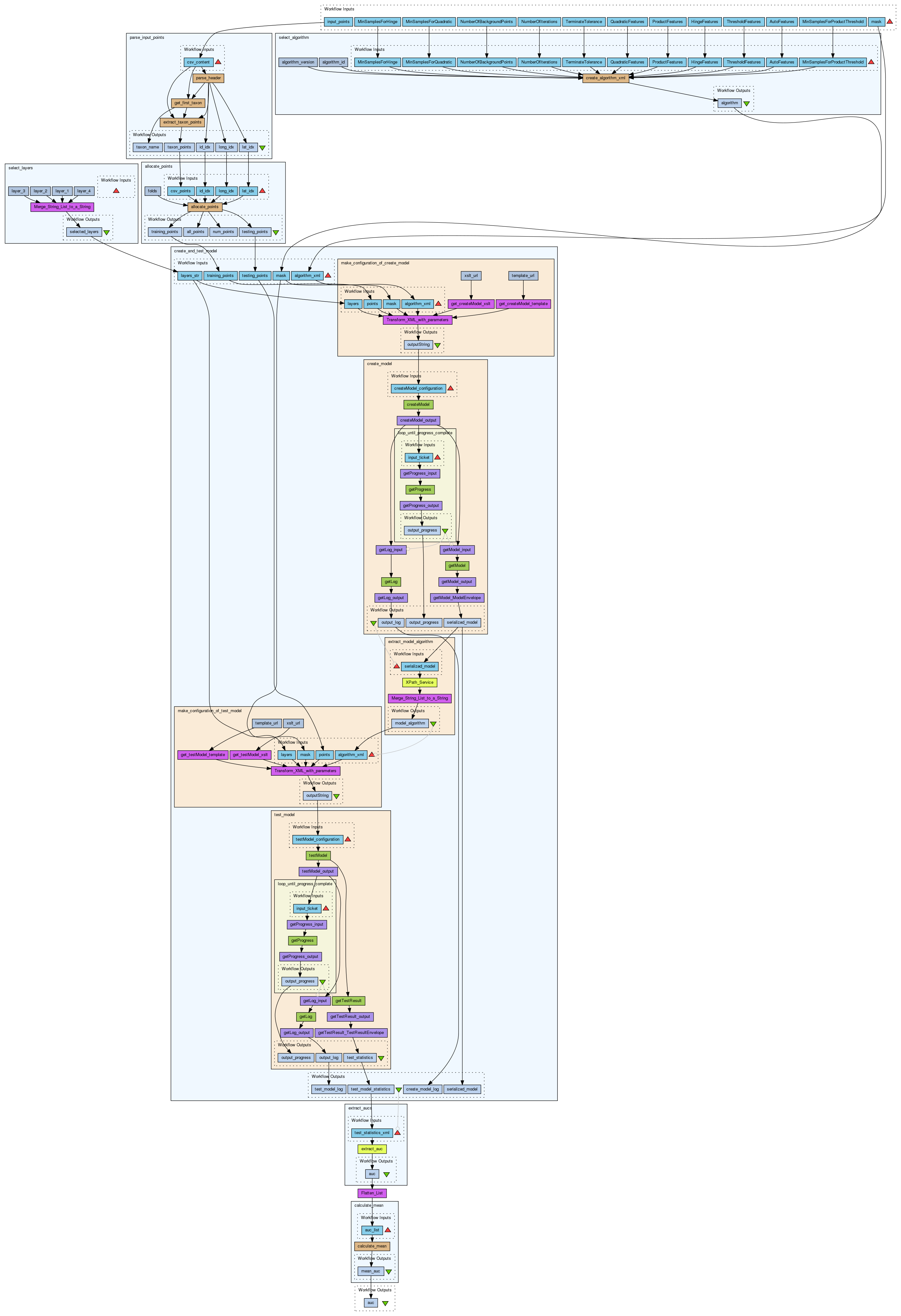Click red triangle beside testModel_configuration

click(348, 840)
